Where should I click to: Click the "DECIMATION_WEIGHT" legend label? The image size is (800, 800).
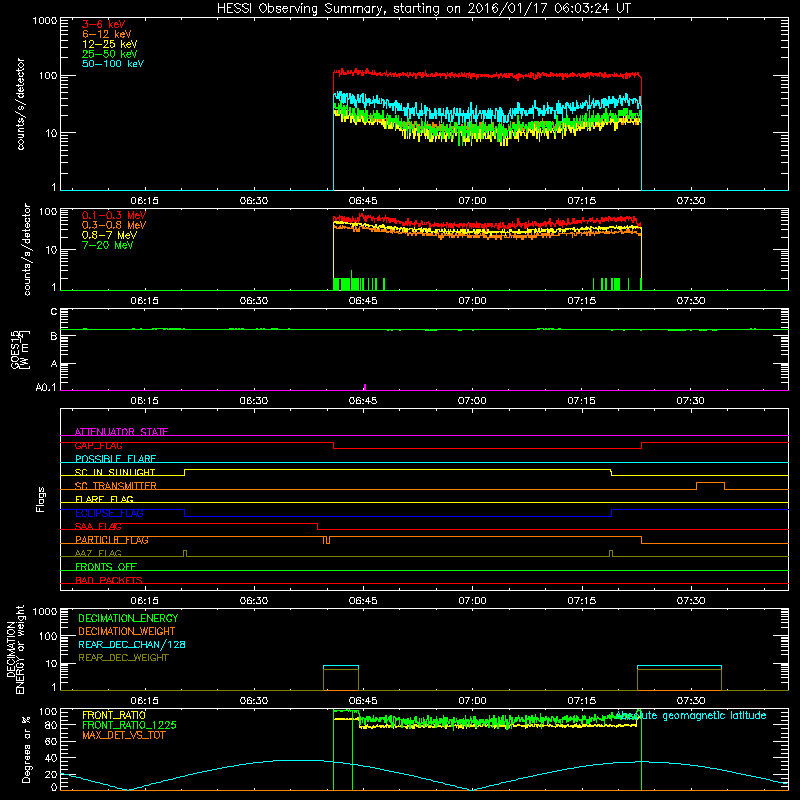point(127,631)
